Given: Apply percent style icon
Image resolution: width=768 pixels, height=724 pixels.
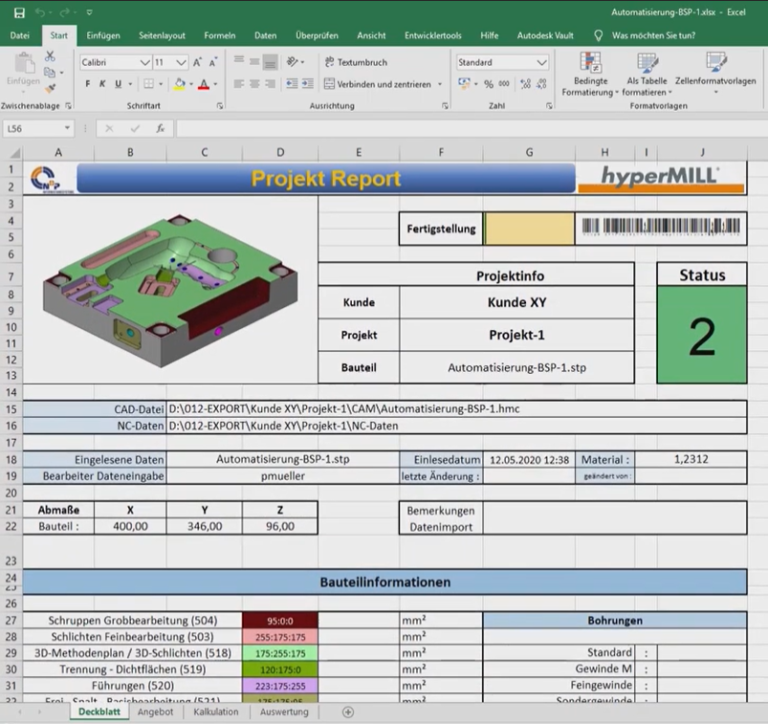Looking at the screenshot, I should click(488, 84).
